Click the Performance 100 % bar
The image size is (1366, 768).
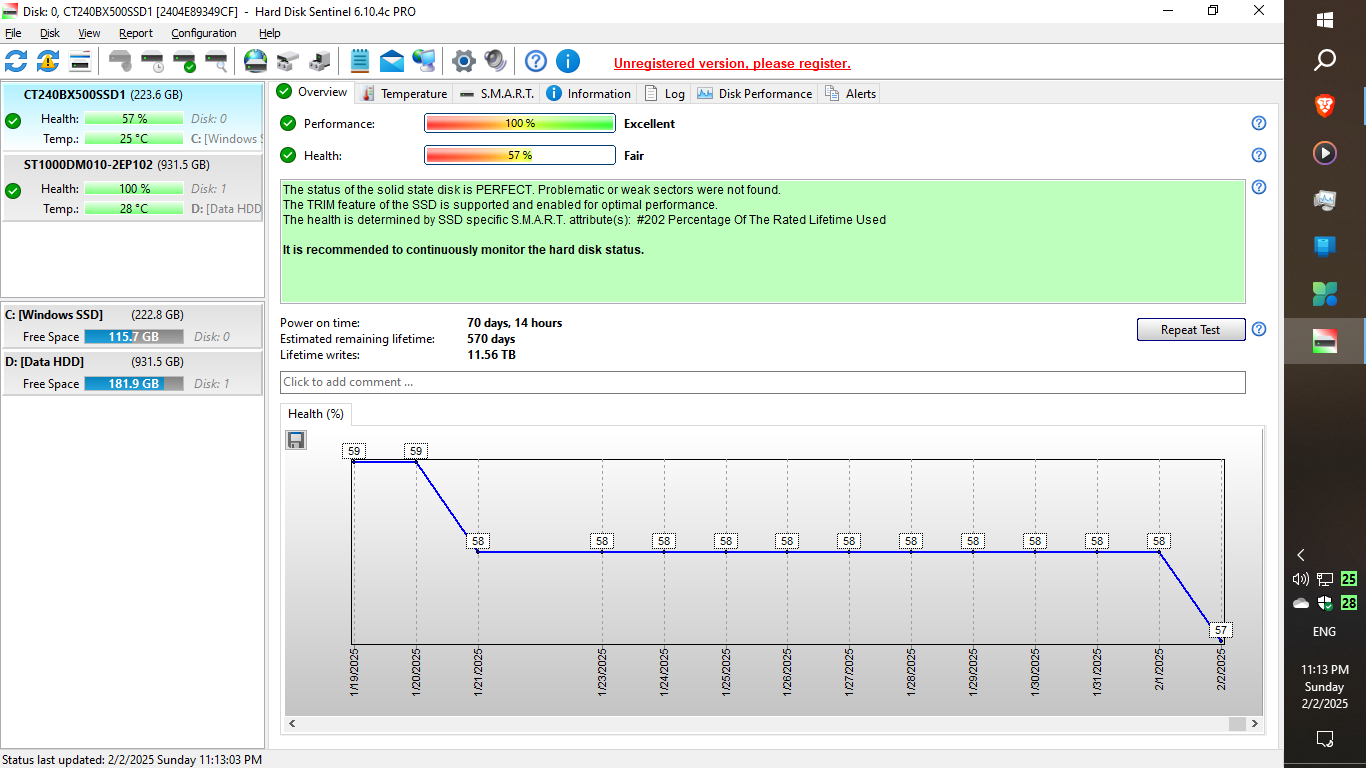tap(520, 123)
